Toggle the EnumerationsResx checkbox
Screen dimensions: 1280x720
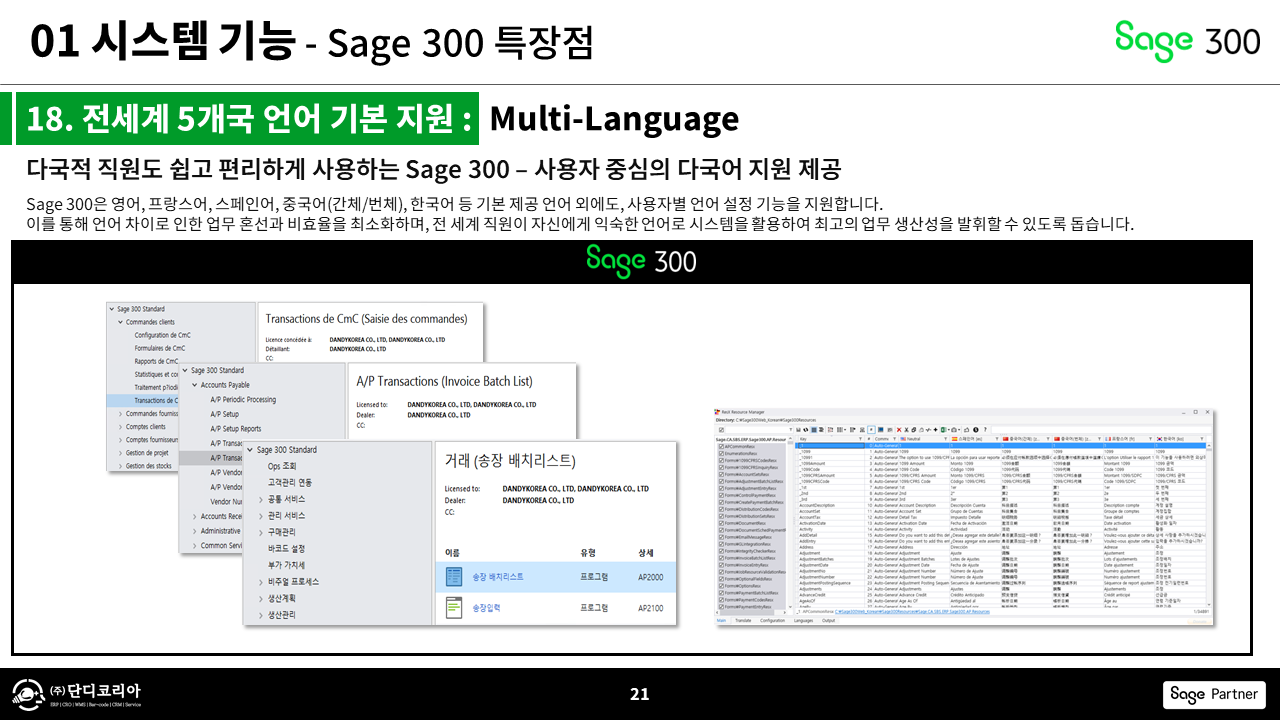click(721, 454)
